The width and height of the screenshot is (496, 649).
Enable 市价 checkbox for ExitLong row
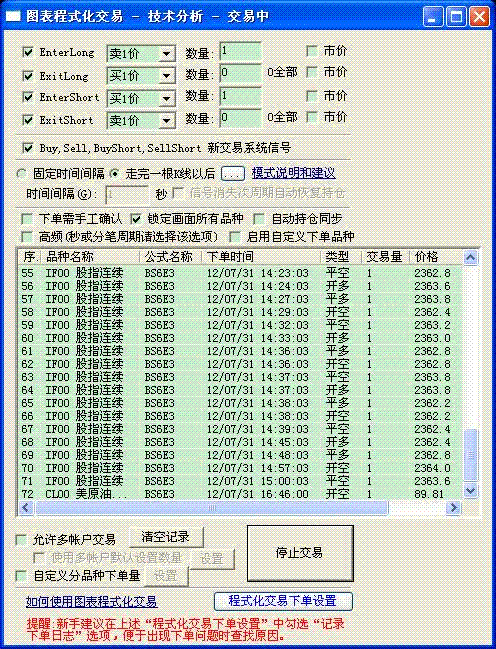point(312,72)
